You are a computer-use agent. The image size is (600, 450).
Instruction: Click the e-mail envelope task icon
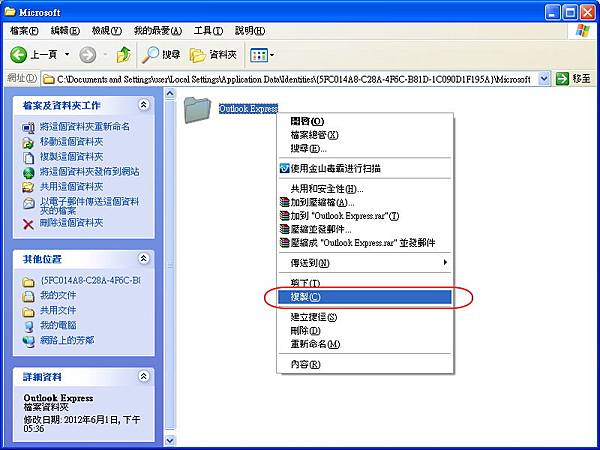pos(29,203)
